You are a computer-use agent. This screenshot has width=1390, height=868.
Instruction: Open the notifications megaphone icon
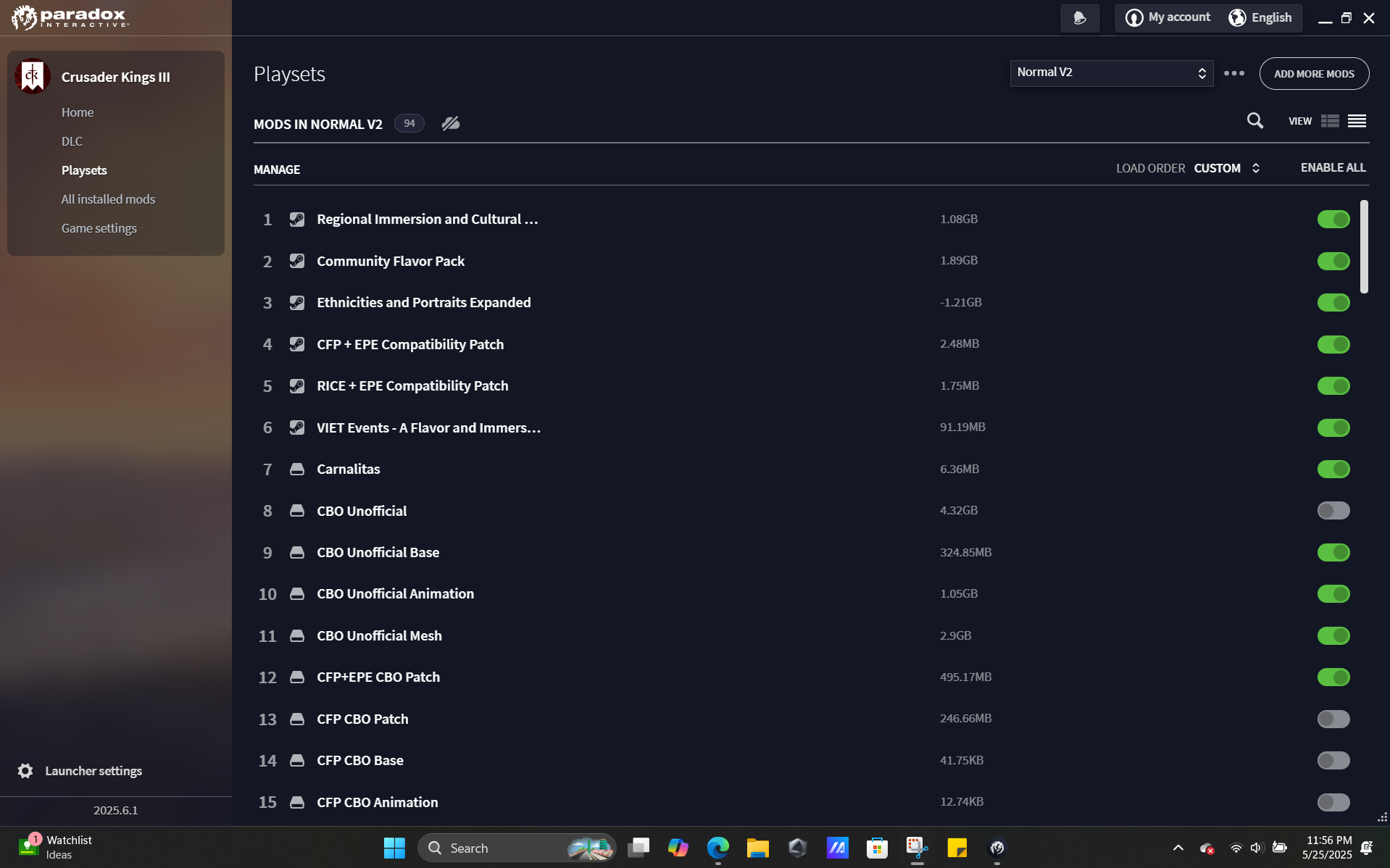click(1080, 17)
